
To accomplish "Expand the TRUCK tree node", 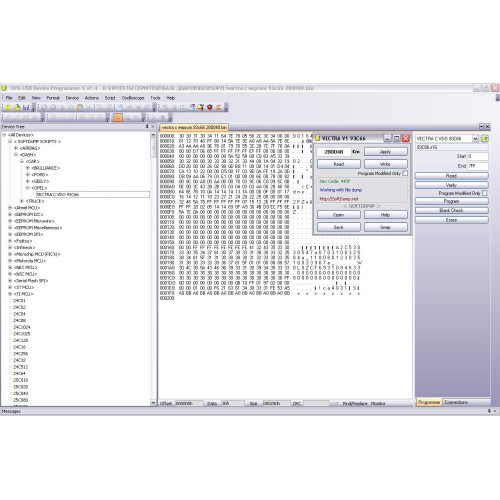I will pyautogui.click(x=22, y=201).
